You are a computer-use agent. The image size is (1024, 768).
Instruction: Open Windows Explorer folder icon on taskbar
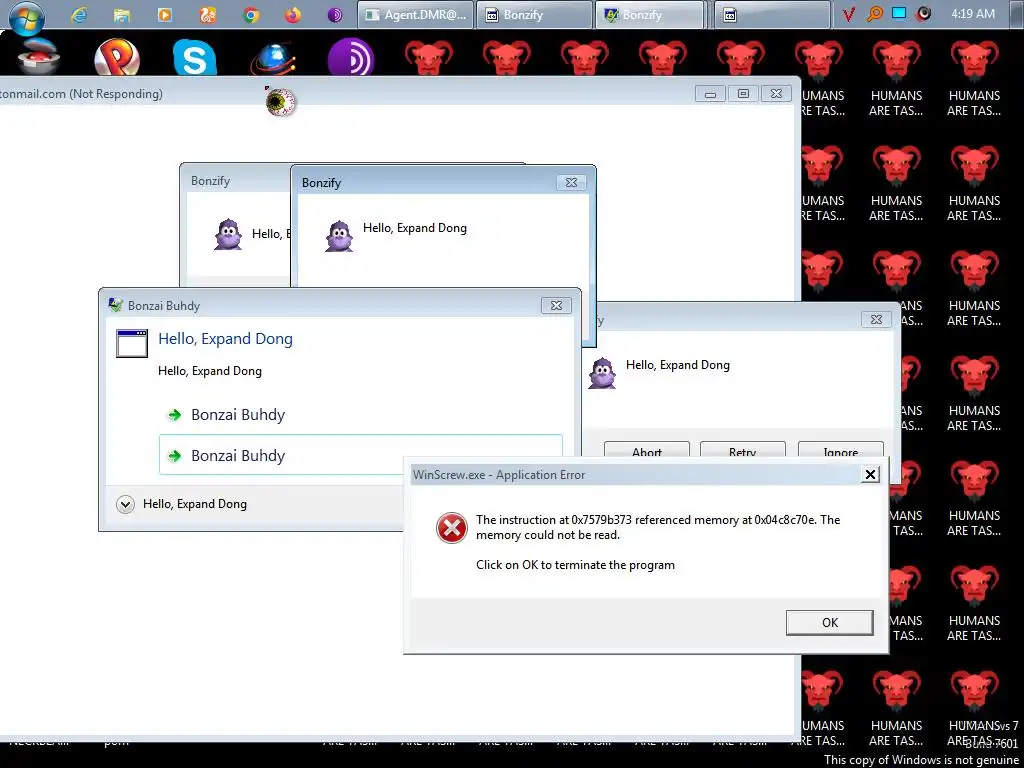pos(121,15)
